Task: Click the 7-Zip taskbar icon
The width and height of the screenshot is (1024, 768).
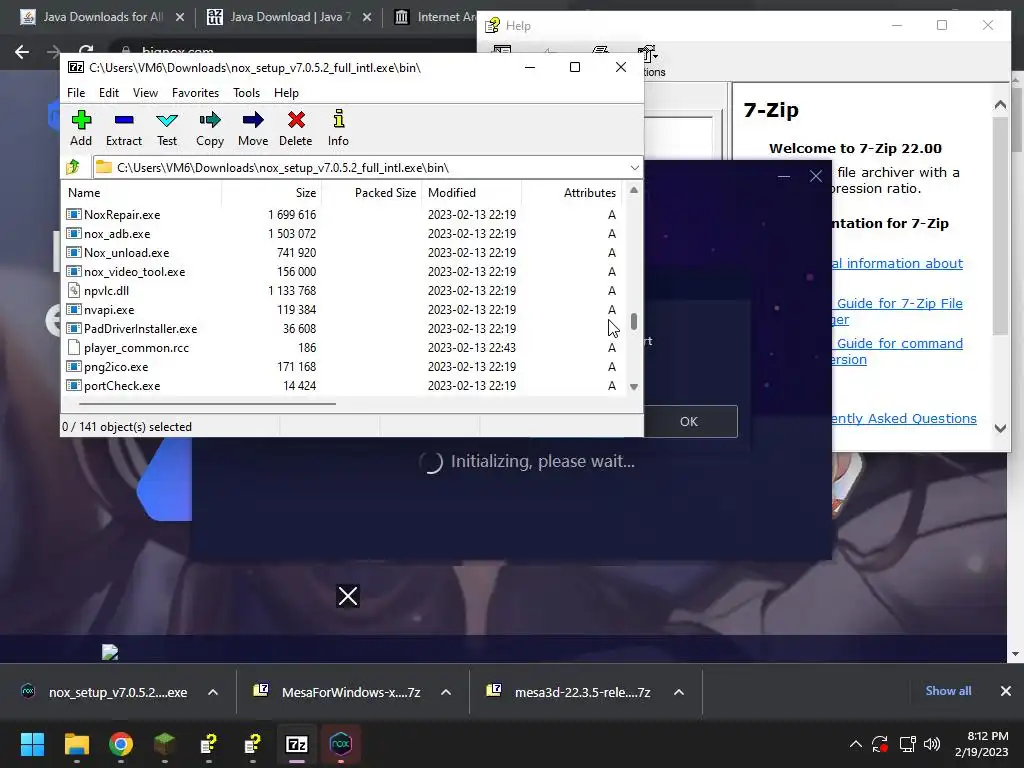Action: [x=296, y=744]
